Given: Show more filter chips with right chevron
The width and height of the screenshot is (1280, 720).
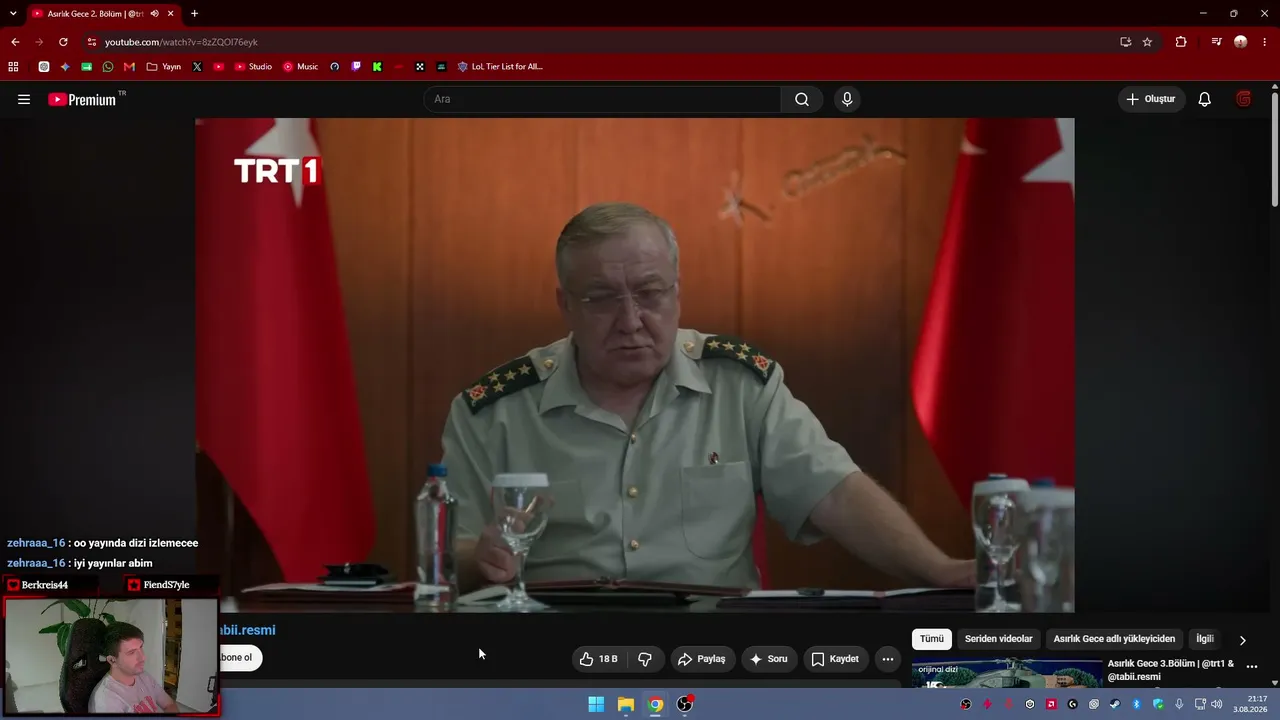Looking at the screenshot, I should point(1243,640).
